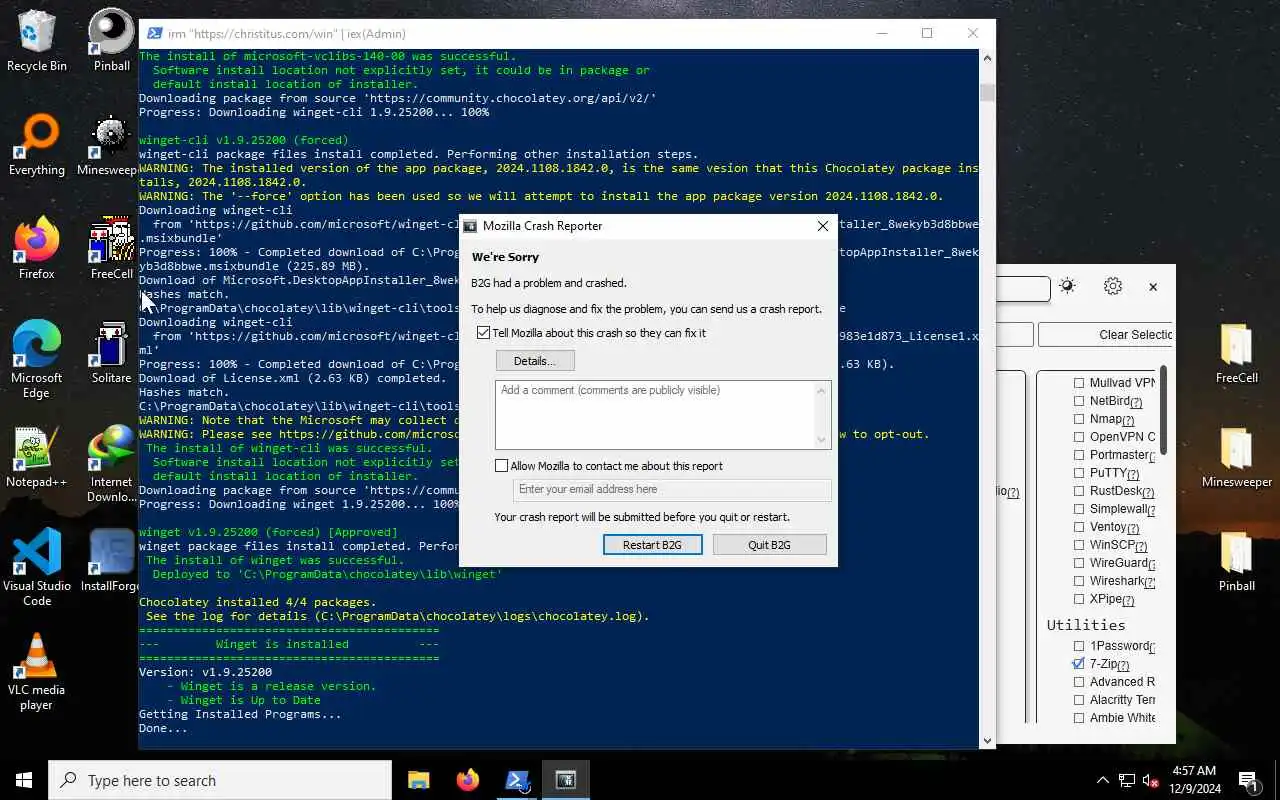This screenshot has height=800, width=1280.
Task: Open File Explorer from the taskbar
Action: point(418,780)
